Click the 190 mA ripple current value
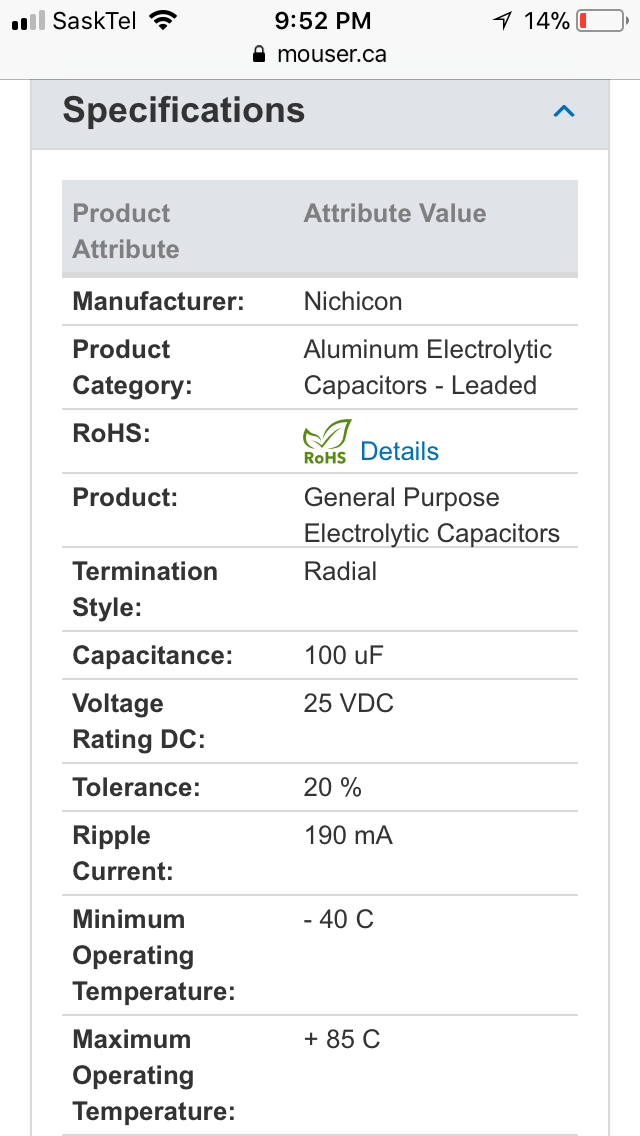 click(348, 835)
